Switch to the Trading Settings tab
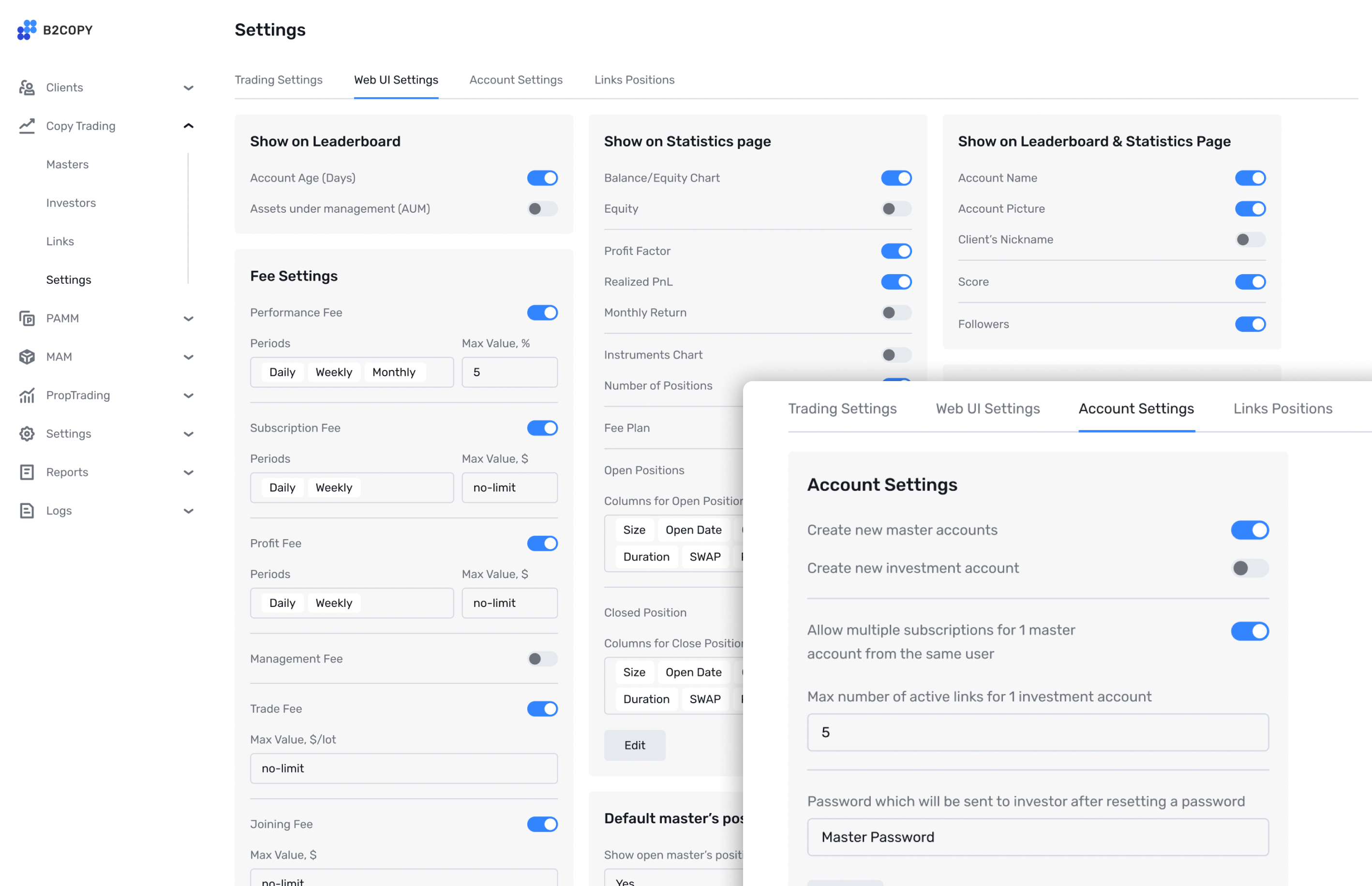Viewport: 1372px width, 886px height. [x=279, y=79]
